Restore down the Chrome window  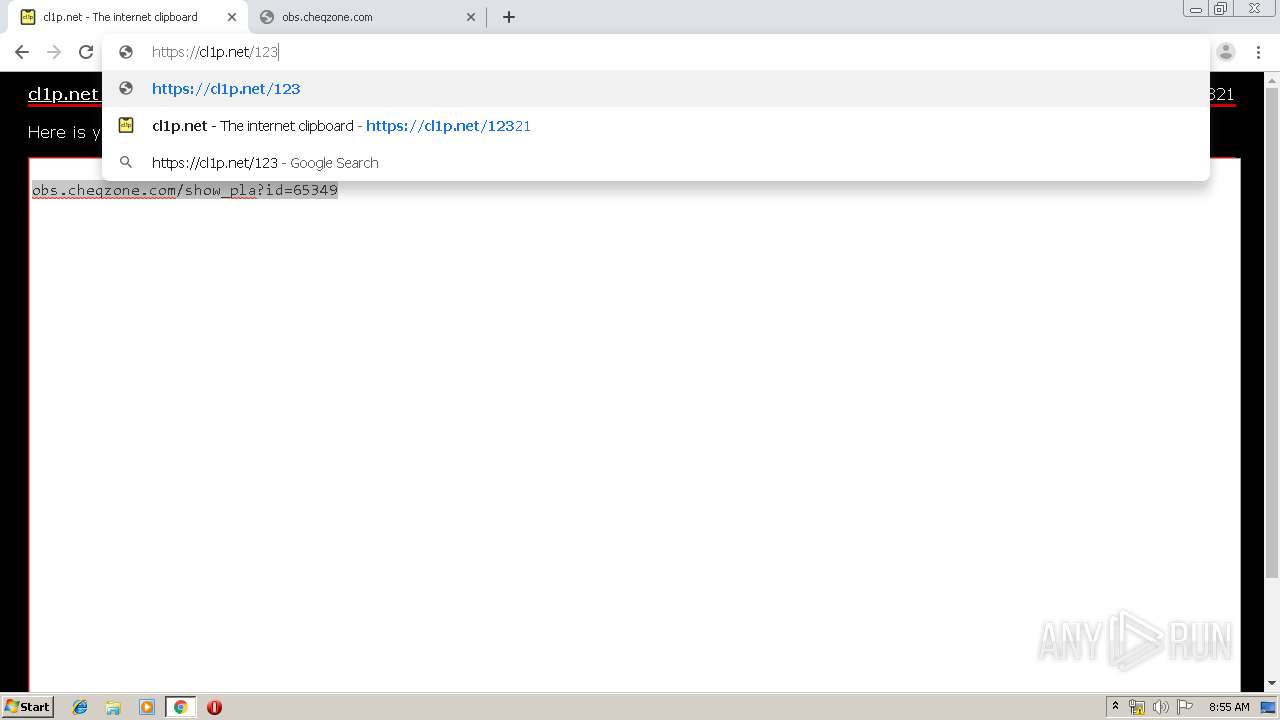1221,9
